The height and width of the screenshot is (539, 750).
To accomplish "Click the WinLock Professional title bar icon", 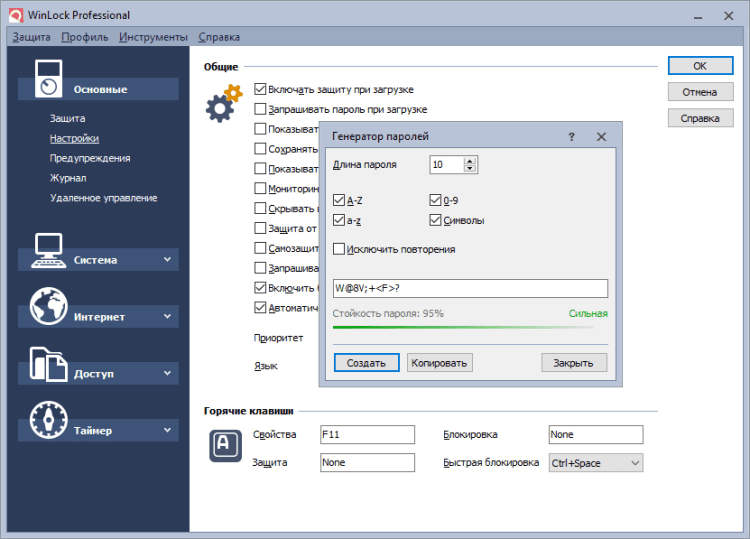I will (x=16, y=15).
